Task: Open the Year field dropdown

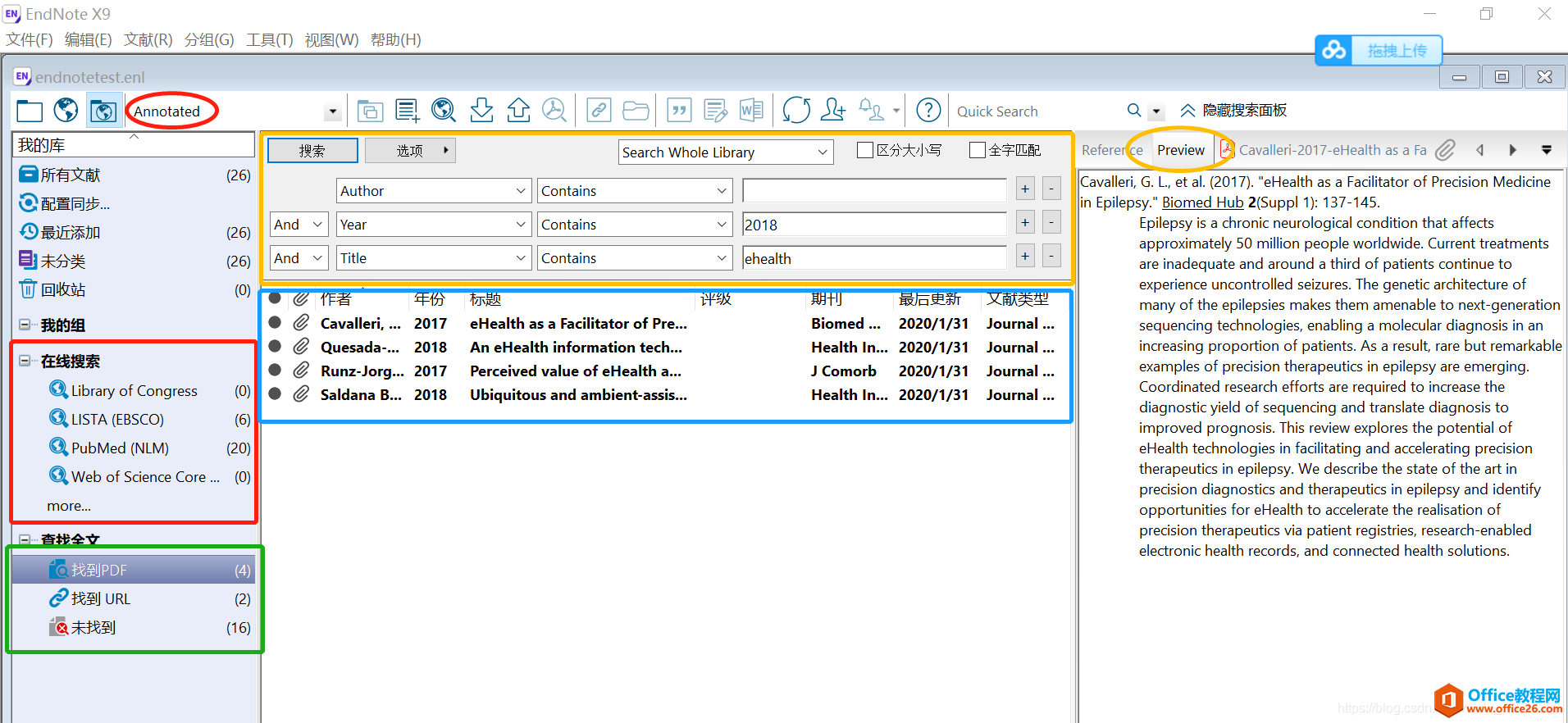Action: pyautogui.click(x=434, y=225)
